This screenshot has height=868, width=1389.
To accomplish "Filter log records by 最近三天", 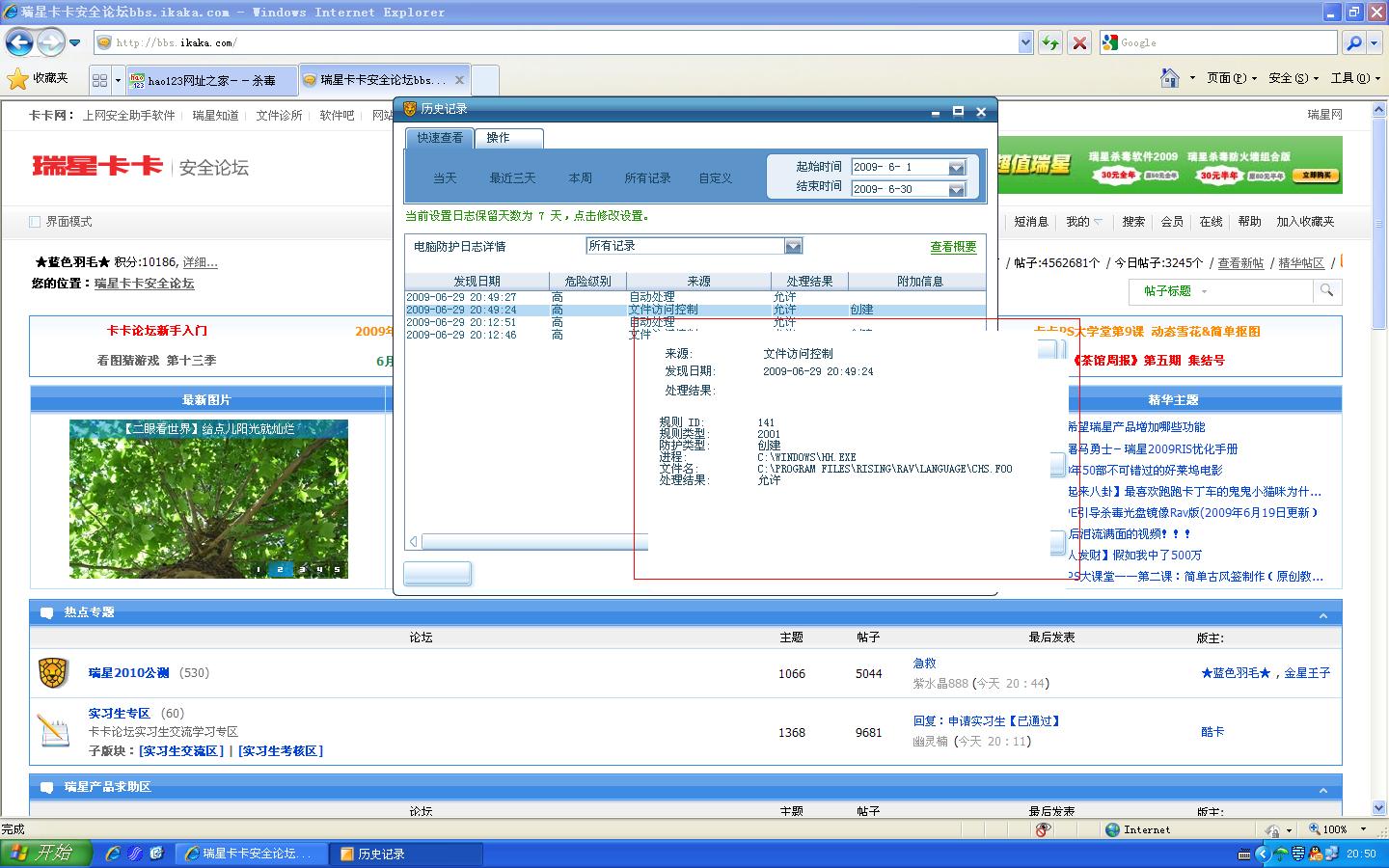I will point(512,178).
